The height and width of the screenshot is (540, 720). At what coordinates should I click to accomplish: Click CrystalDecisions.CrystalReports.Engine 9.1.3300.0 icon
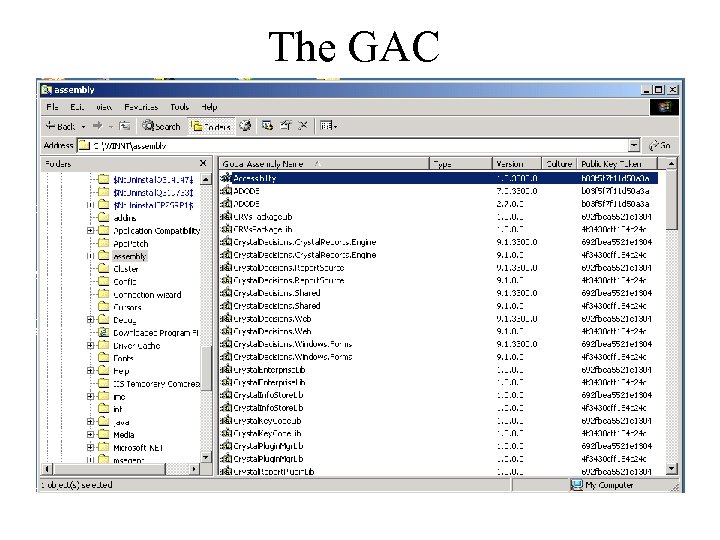(x=226, y=242)
